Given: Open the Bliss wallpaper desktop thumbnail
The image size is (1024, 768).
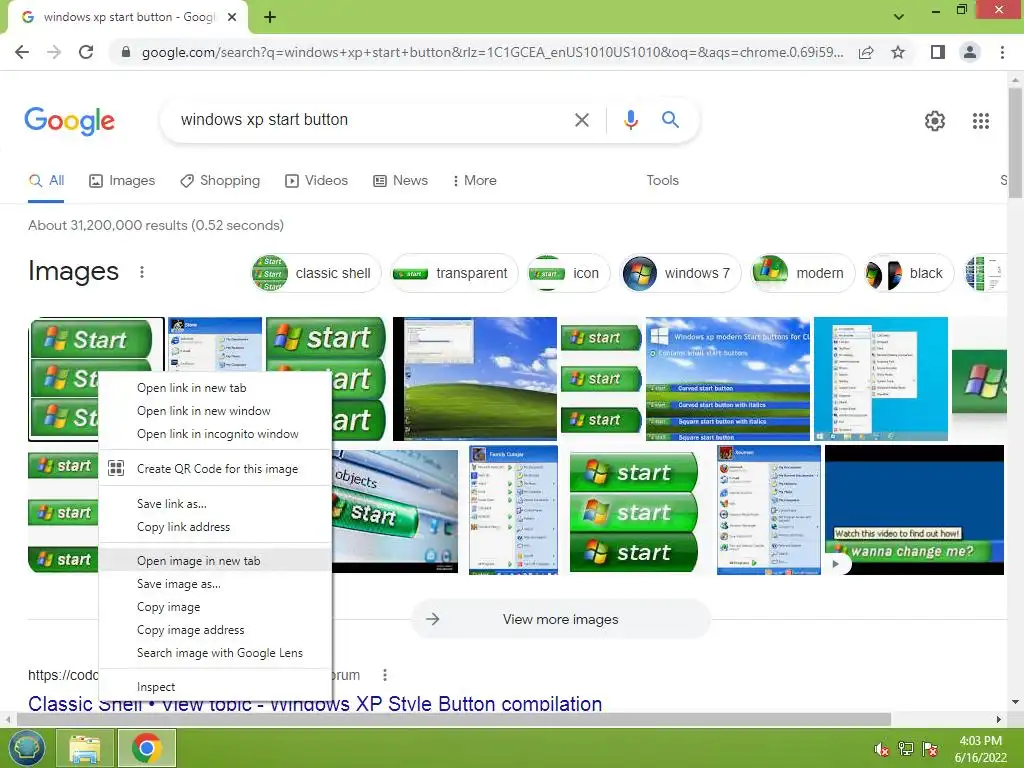Looking at the screenshot, I should coord(475,379).
